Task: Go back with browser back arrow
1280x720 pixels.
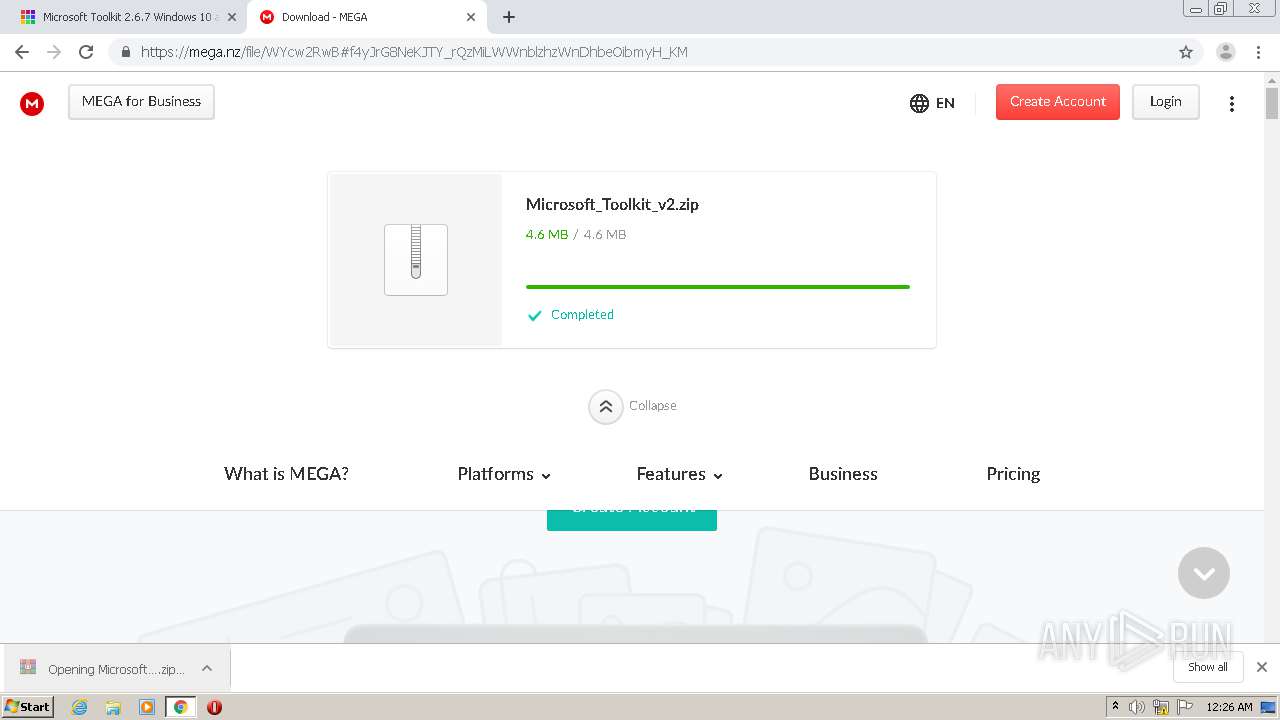Action: click(22, 52)
